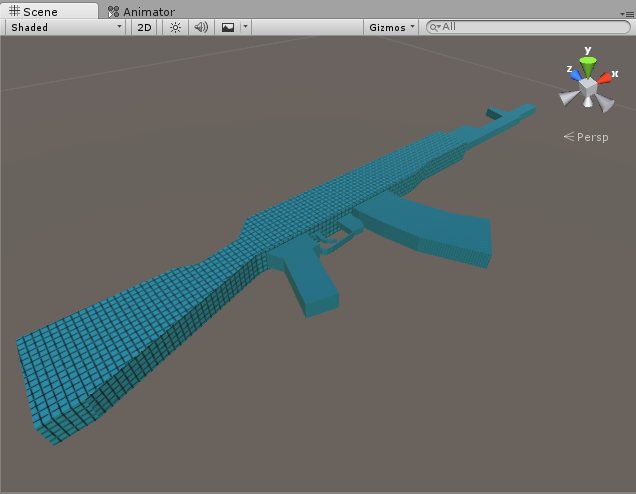Click the gray bottom-right gizmo cone

coord(605,101)
